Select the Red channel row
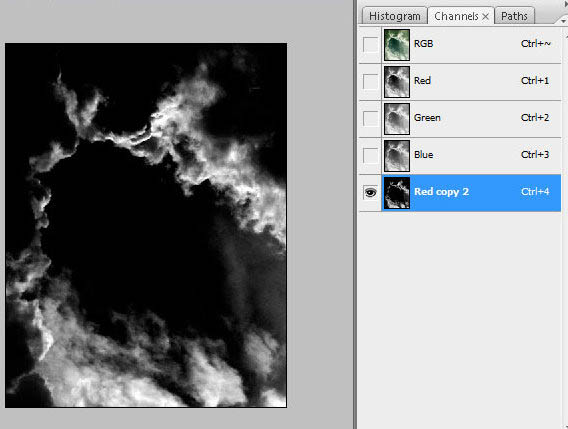This screenshot has height=429, width=568. (460, 82)
